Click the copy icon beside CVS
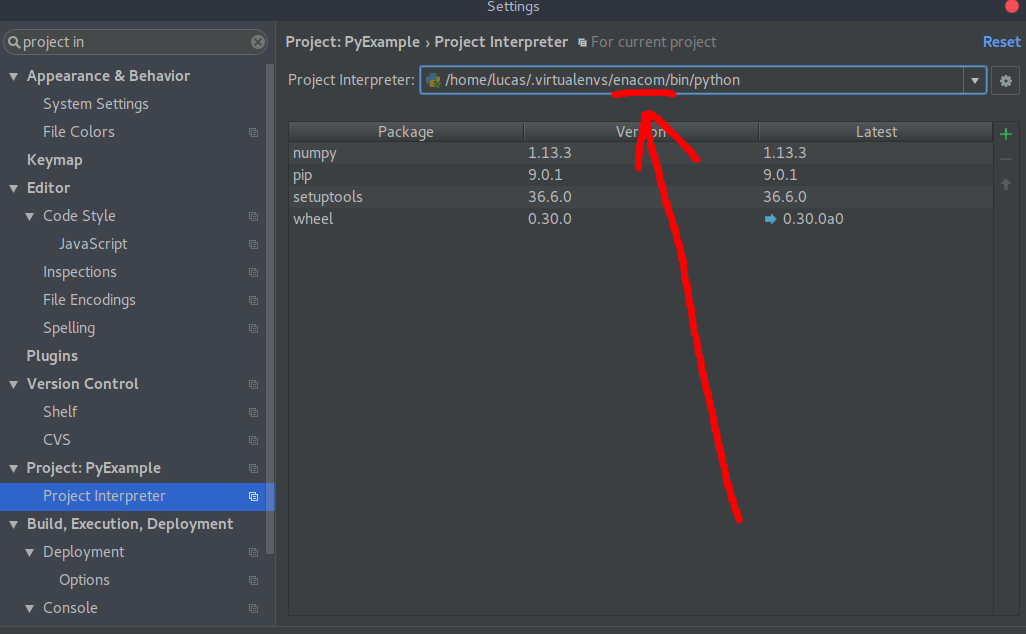The height and width of the screenshot is (634, 1026). [x=253, y=440]
